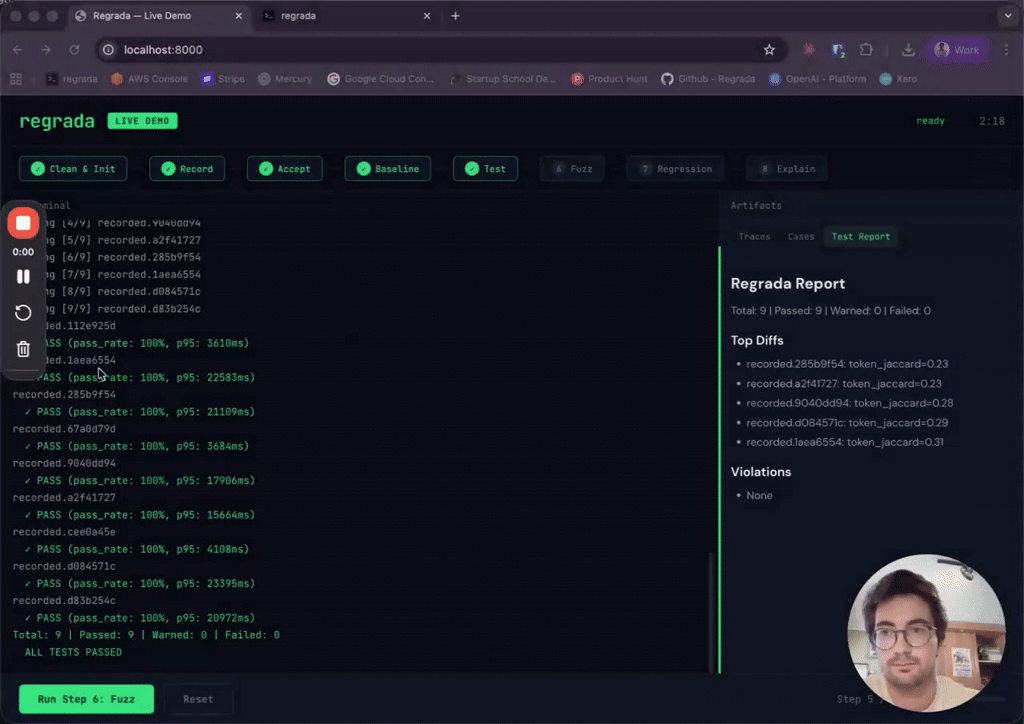Click the recorded.67a0d79d terminal line
Viewport: 1024px width, 724px height.
click(x=64, y=429)
